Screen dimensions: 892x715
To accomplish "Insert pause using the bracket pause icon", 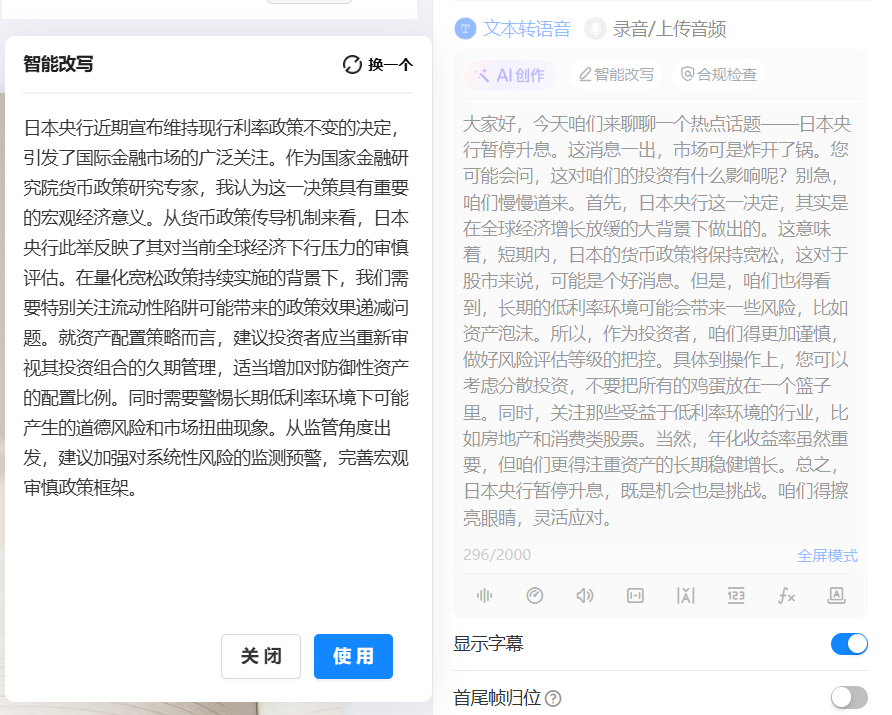I will tap(635, 596).
